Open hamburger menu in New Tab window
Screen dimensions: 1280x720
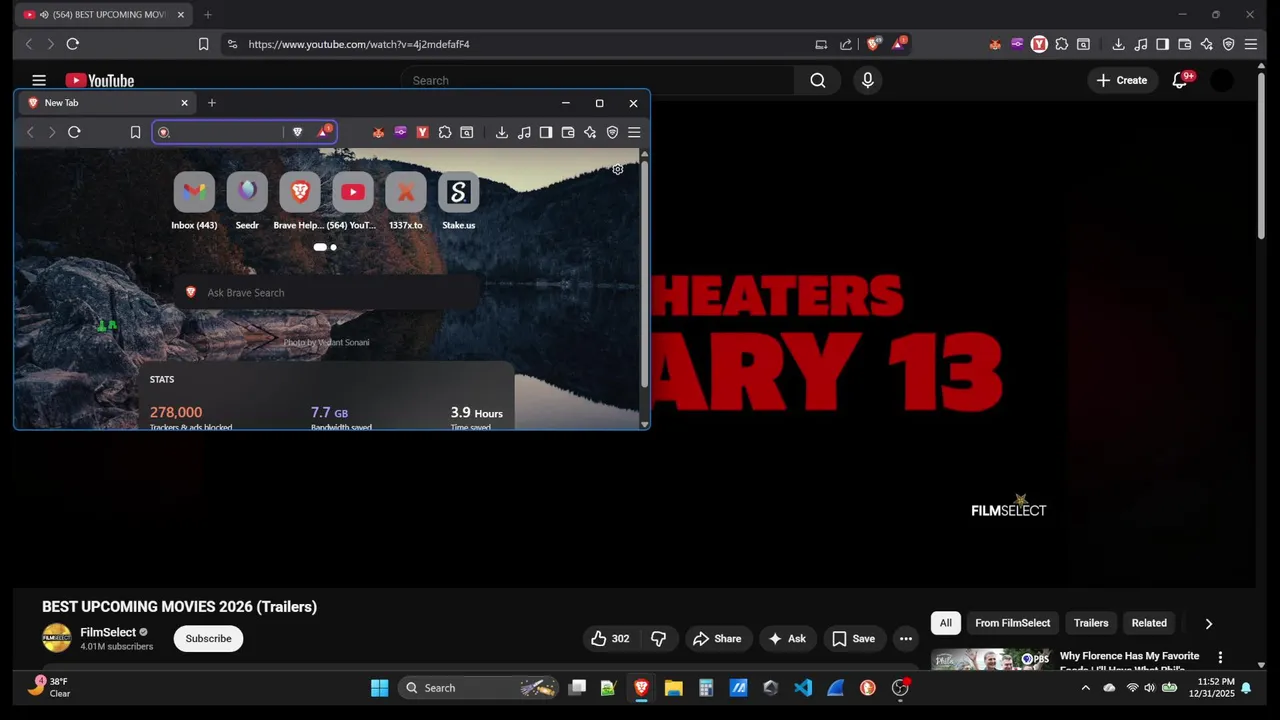pos(634,132)
